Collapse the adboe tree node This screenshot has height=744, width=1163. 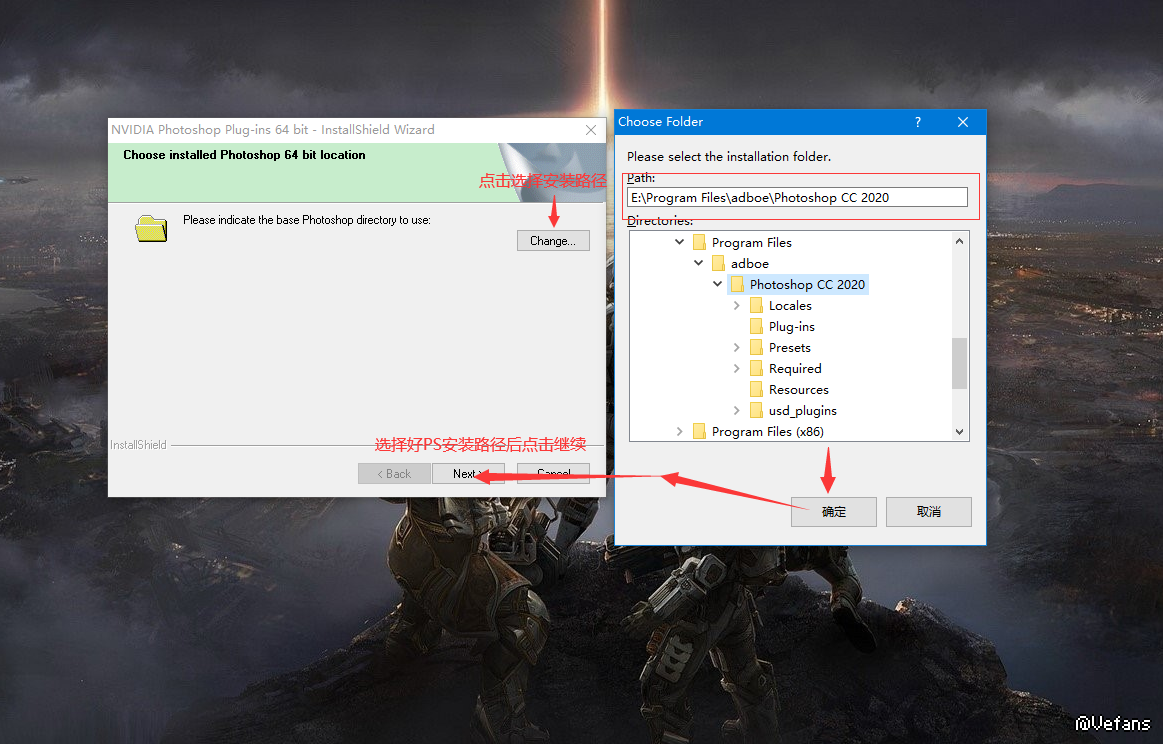[x=699, y=263]
